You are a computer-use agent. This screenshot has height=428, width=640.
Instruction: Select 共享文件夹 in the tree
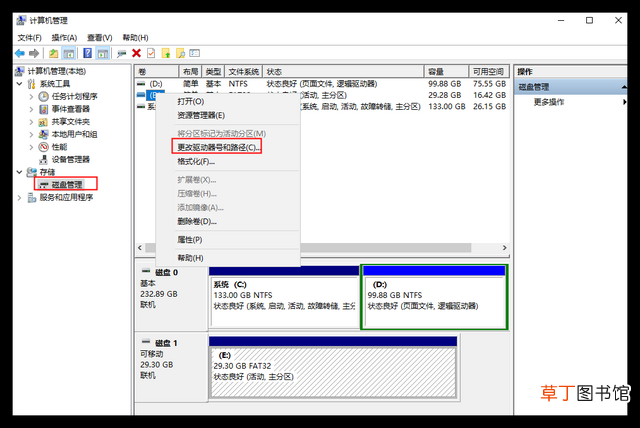[x=71, y=122]
